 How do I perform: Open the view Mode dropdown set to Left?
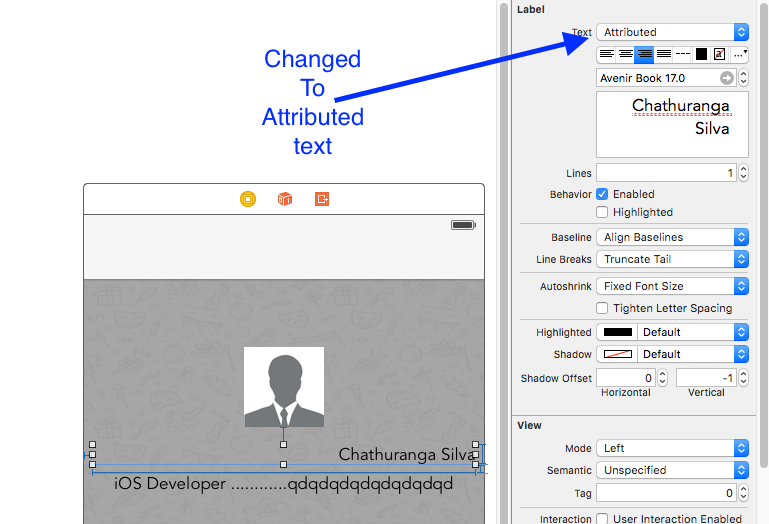[x=672, y=448]
